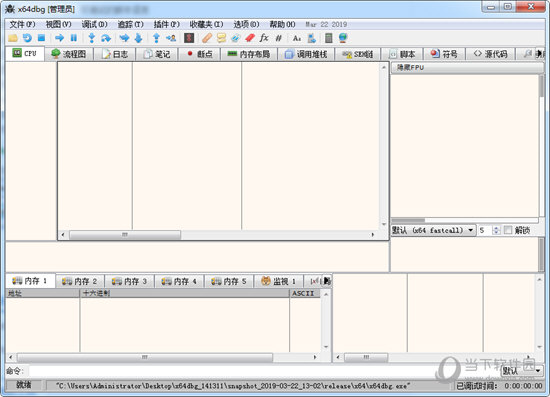
Task: Switch to the 日志 tab
Action: click(x=115, y=54)
